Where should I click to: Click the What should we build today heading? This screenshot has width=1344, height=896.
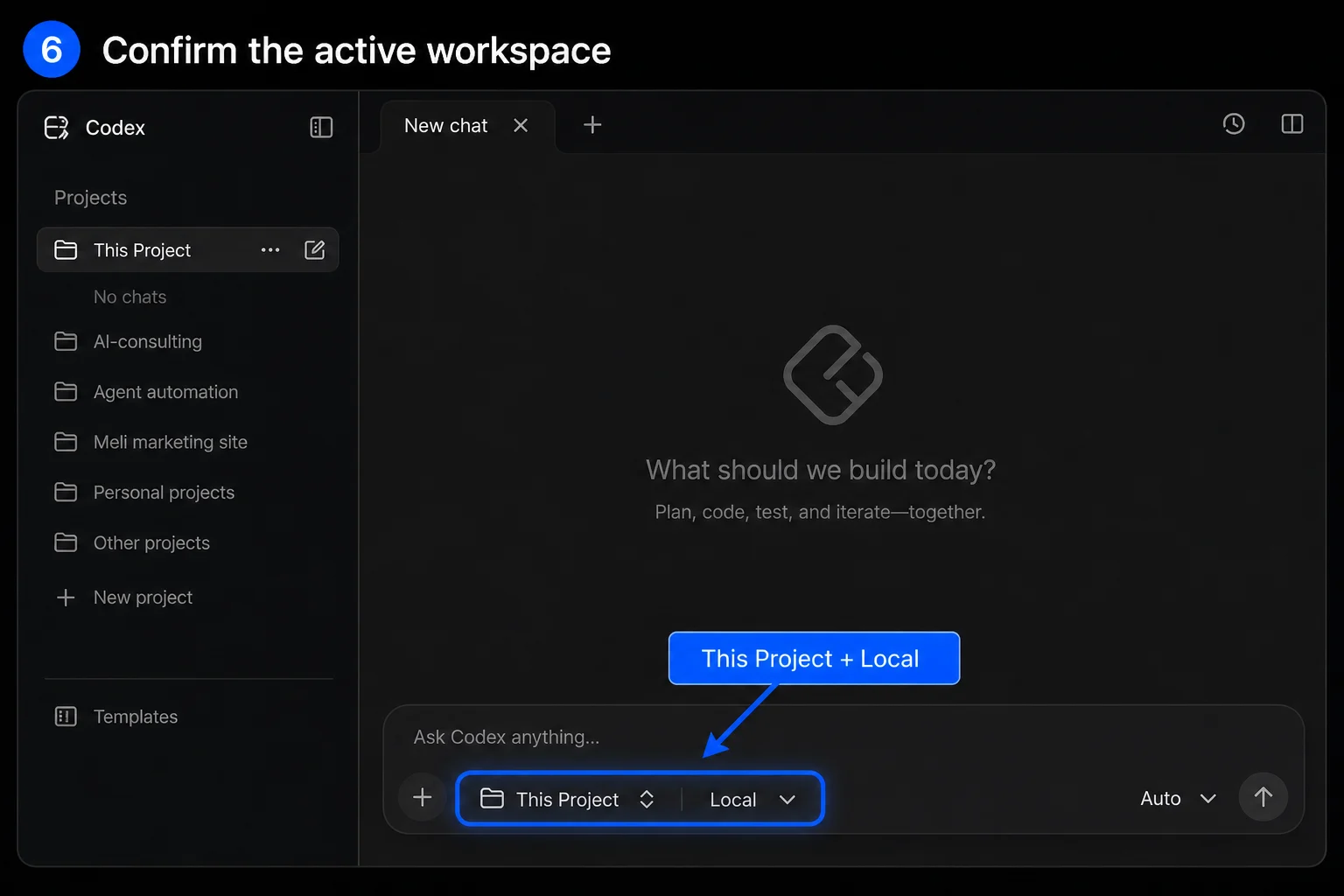821,470
